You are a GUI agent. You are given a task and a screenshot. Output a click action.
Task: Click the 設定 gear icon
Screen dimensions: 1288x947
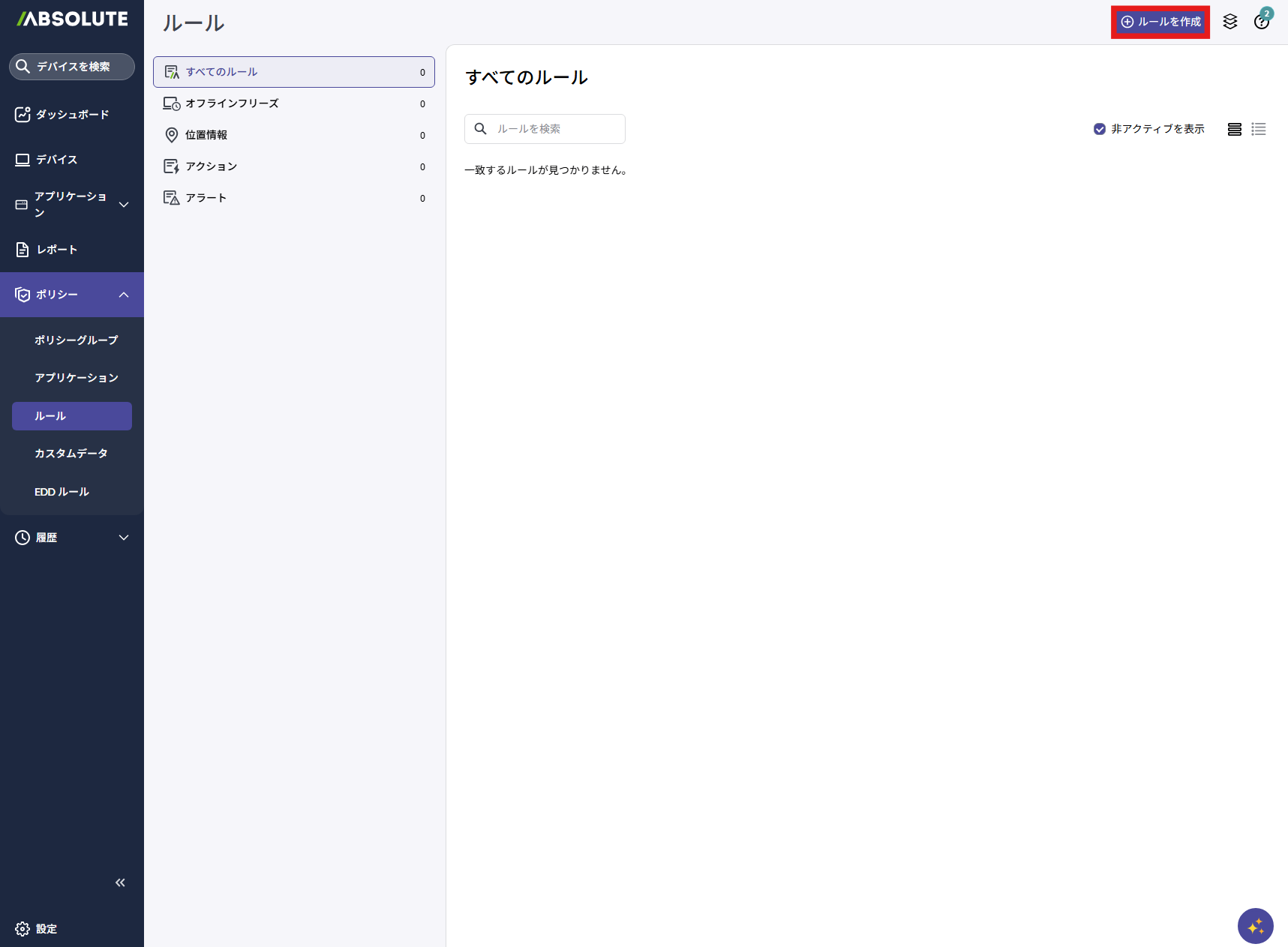23,929
